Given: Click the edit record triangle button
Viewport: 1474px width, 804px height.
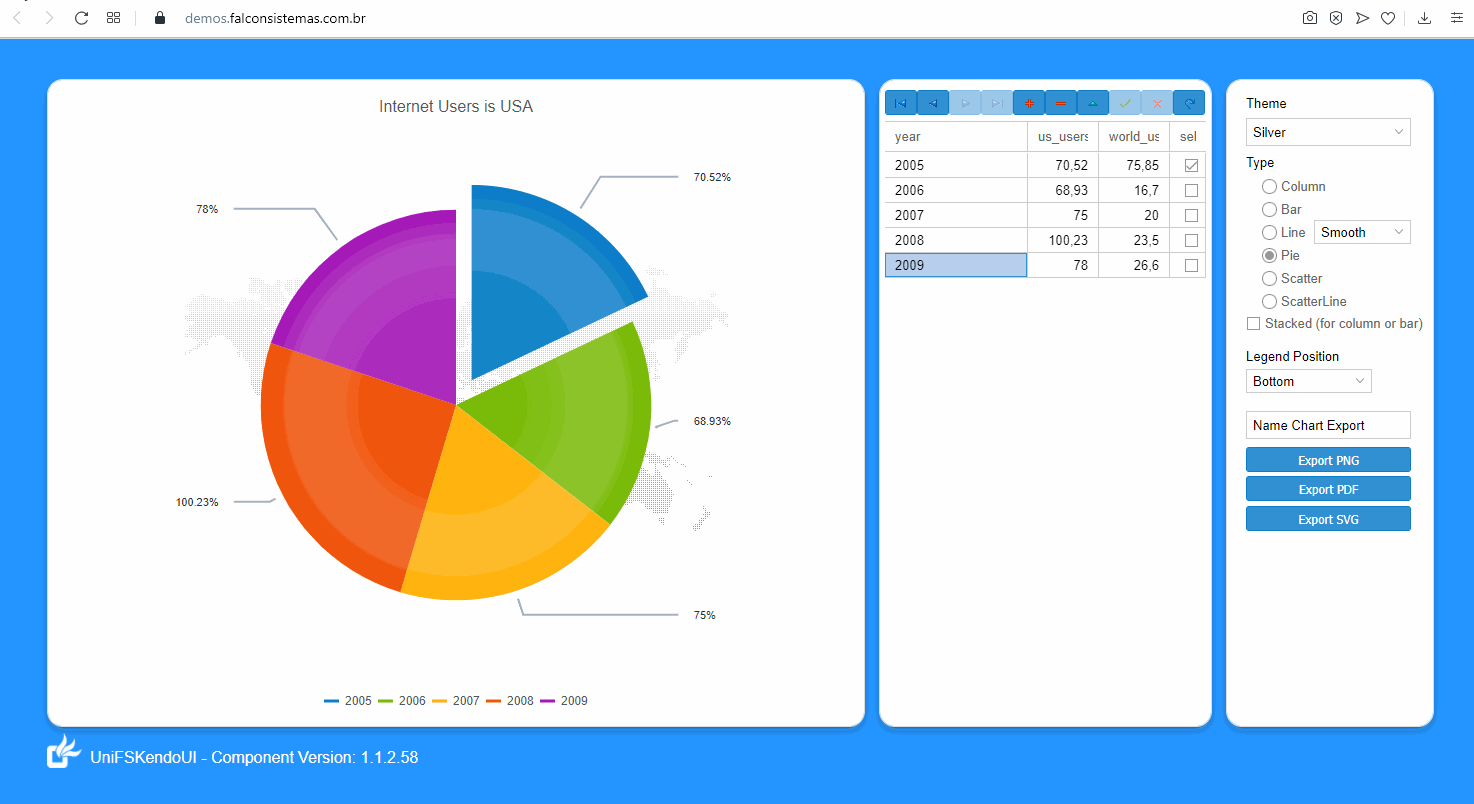Looking at the screenshot, I should coord(1093,103).
